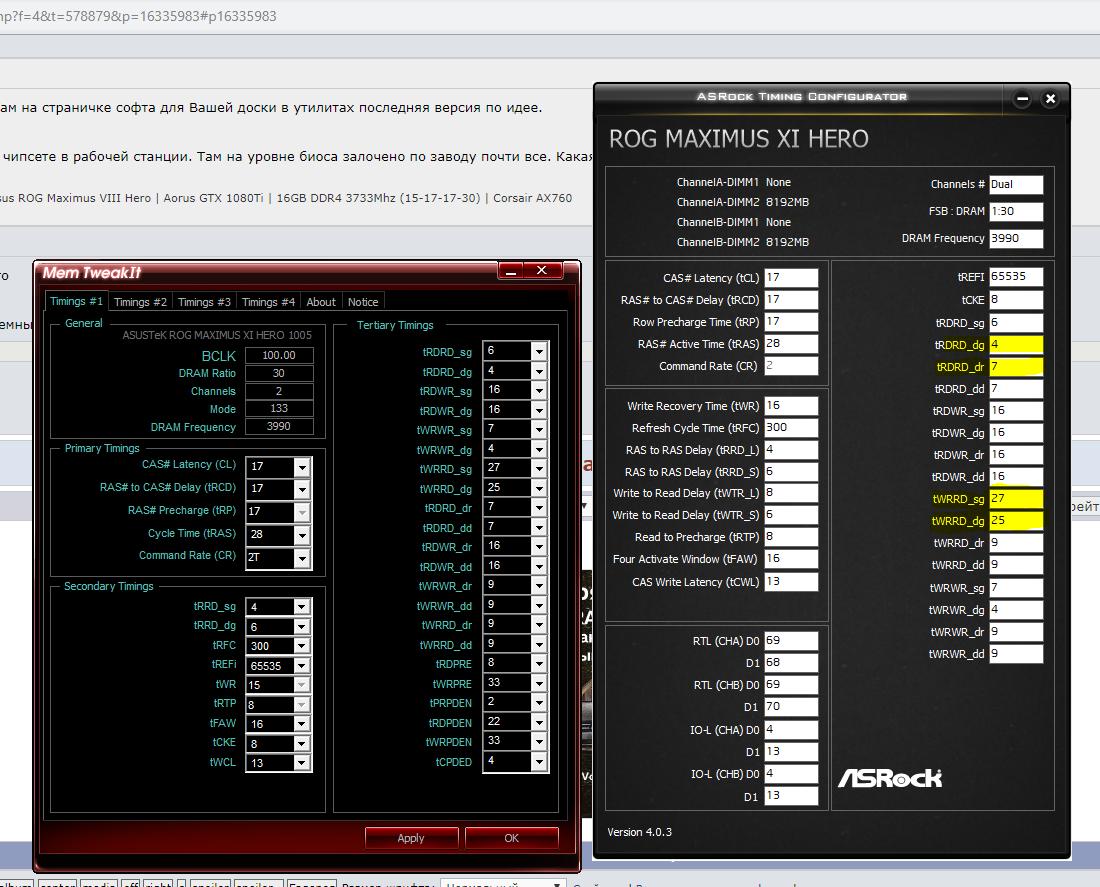Click the BCLK field showing 100.00
This screenshot has width=1100, height=887.
[x=279, y=355]
